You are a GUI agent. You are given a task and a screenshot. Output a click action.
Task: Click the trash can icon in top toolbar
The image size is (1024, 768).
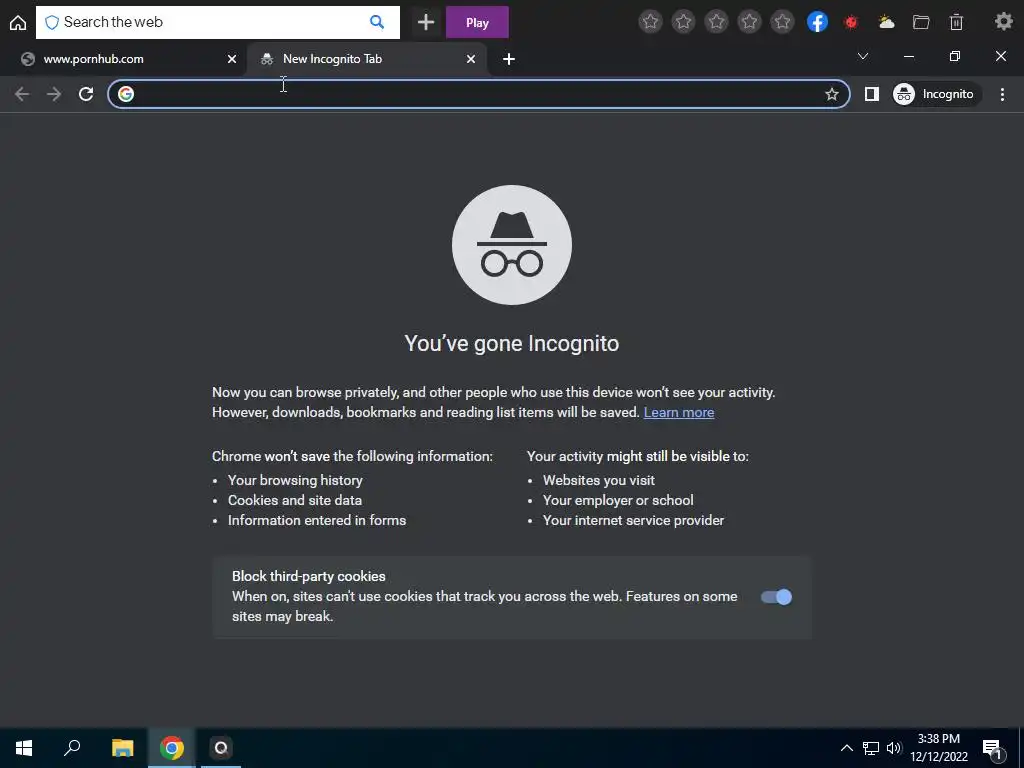[956, 22]
